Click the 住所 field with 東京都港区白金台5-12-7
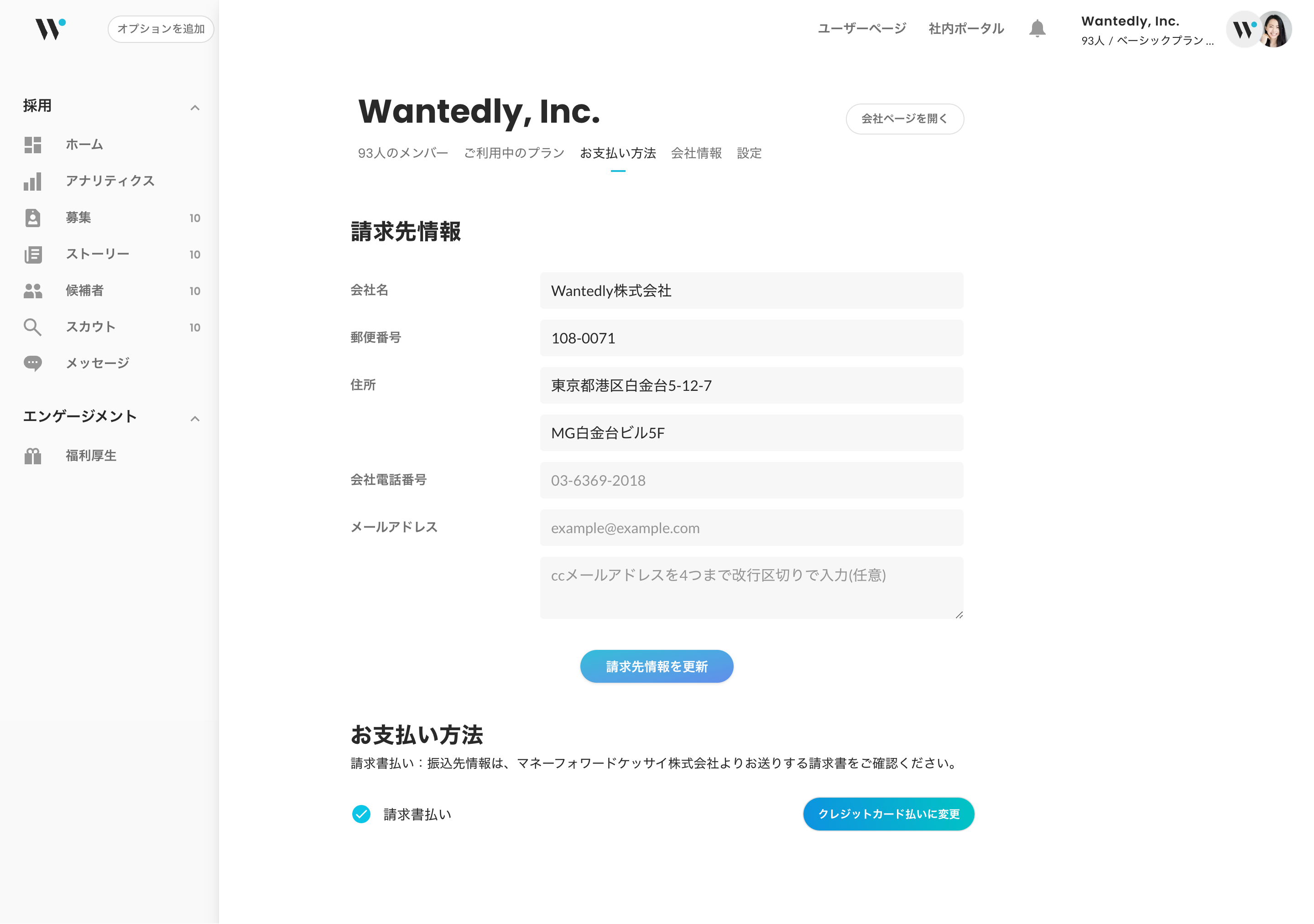Viewport: 1314px width, 924px height. pos(751,386)
